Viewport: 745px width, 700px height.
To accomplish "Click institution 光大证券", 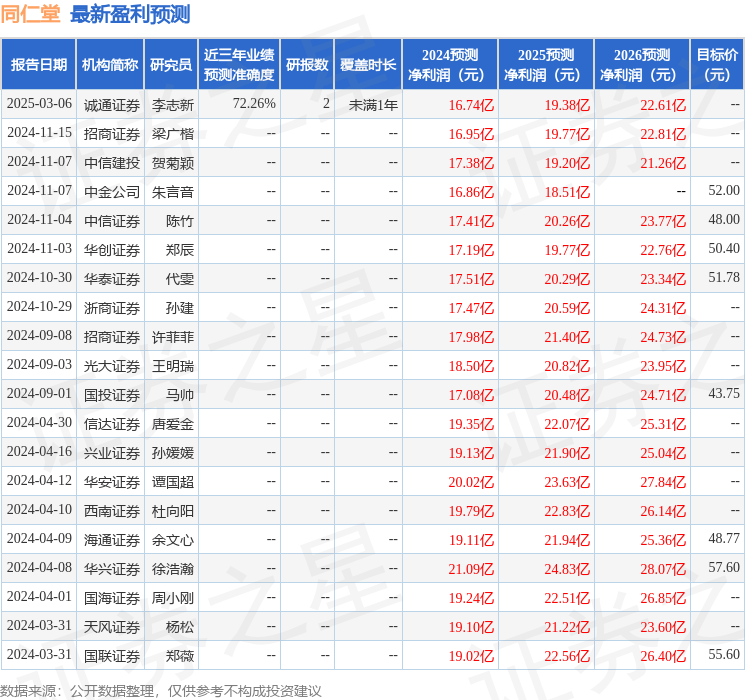I will point(112,366).
